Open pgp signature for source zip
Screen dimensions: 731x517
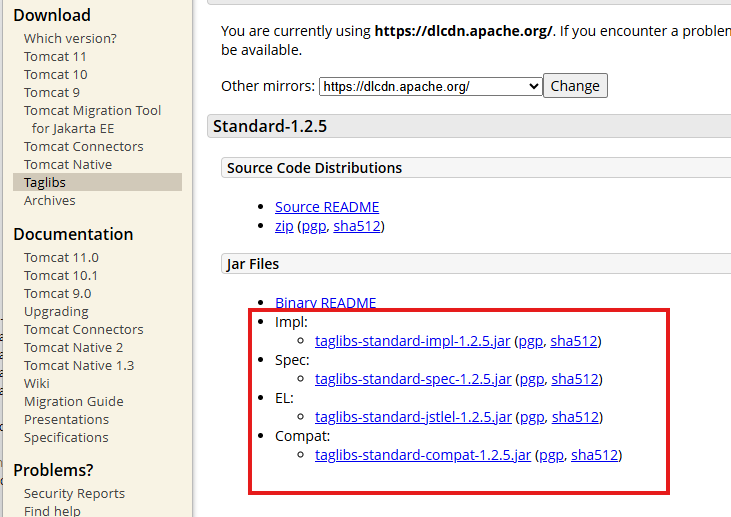[314, 226]
